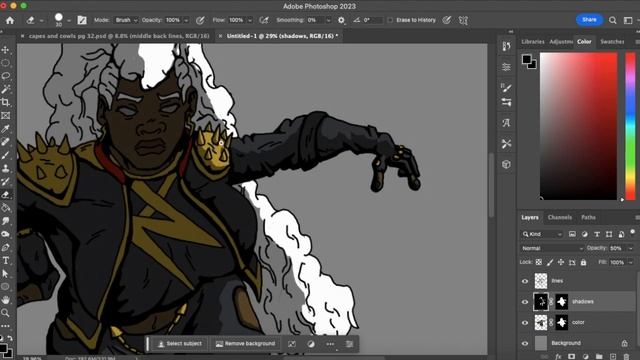Switch to capes and cowls document tab
This screenshot has height=360, width=640.
119,36
